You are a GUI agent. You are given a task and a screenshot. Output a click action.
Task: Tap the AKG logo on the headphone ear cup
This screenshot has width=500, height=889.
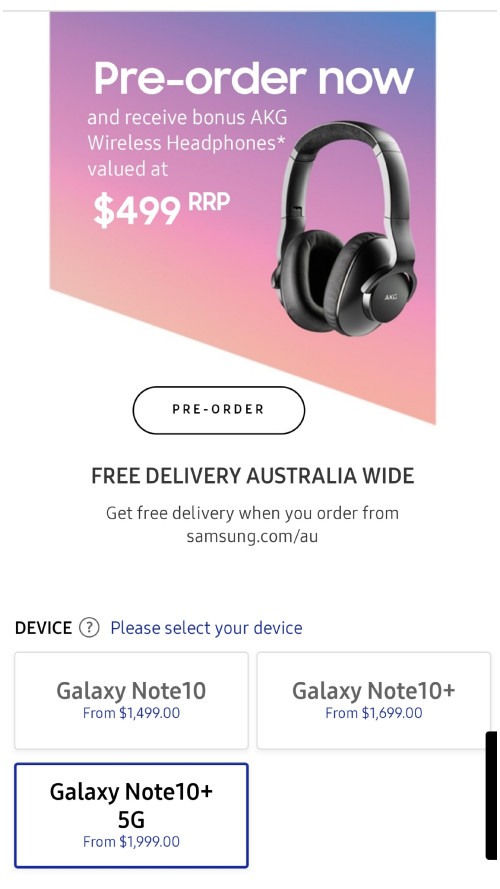391,297
